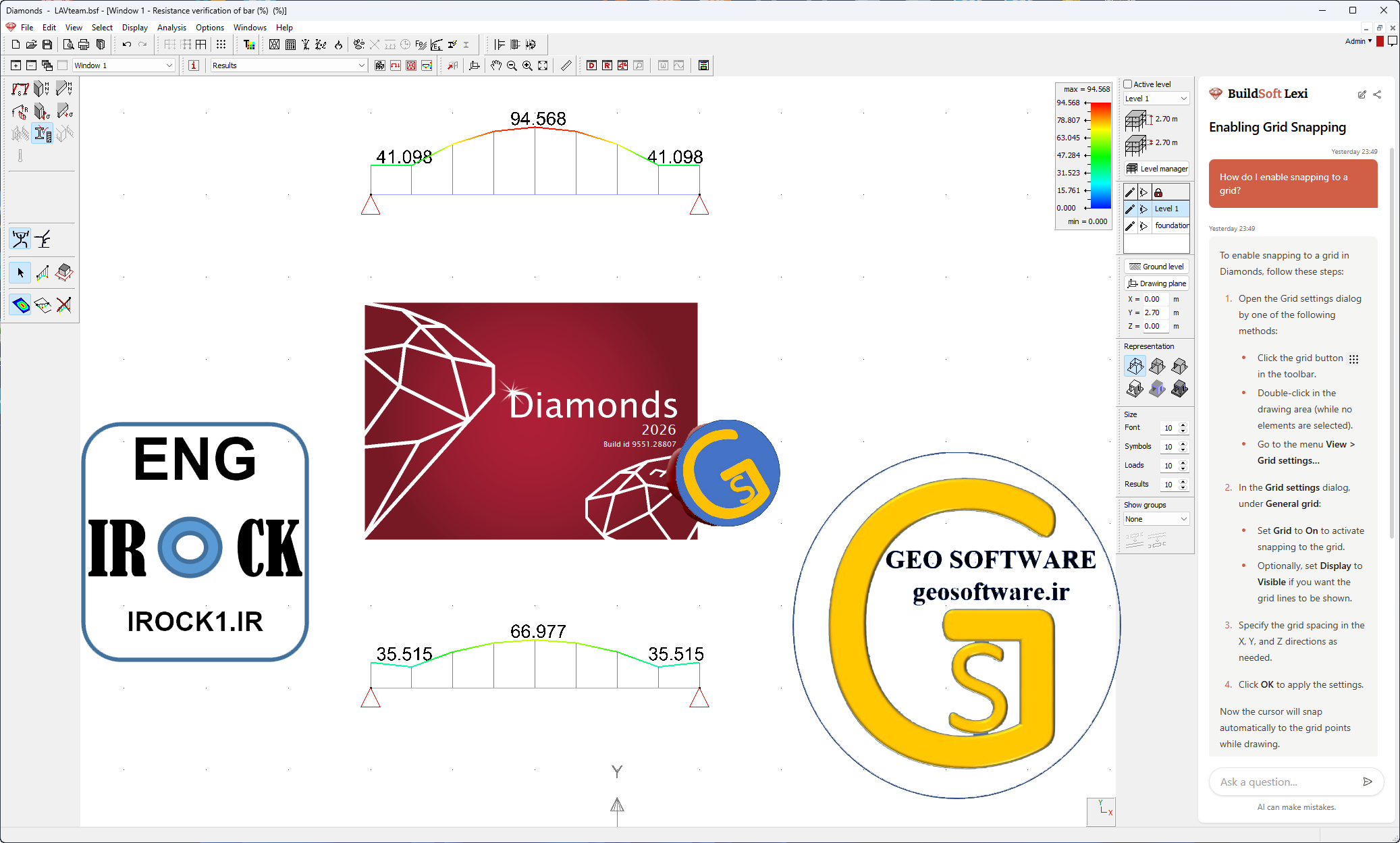Send the question with the arrow icon
The width and height of the screenshot is (1400, 843).
coord(1367,782)
